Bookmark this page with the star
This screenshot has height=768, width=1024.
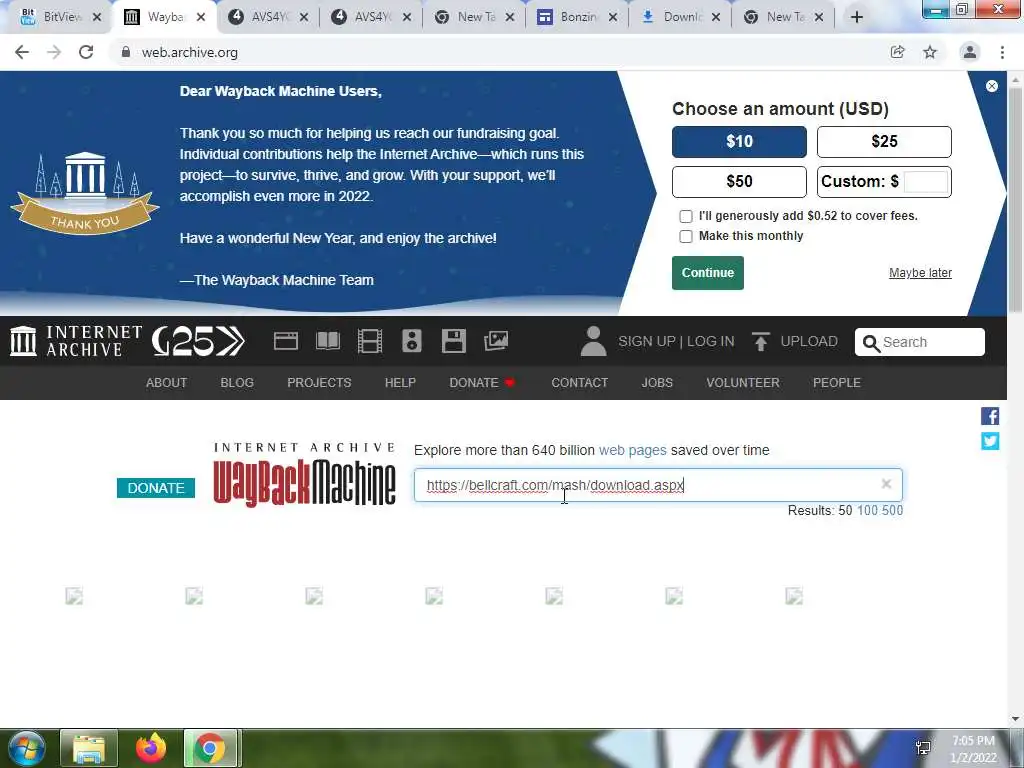tap(930, 52)
